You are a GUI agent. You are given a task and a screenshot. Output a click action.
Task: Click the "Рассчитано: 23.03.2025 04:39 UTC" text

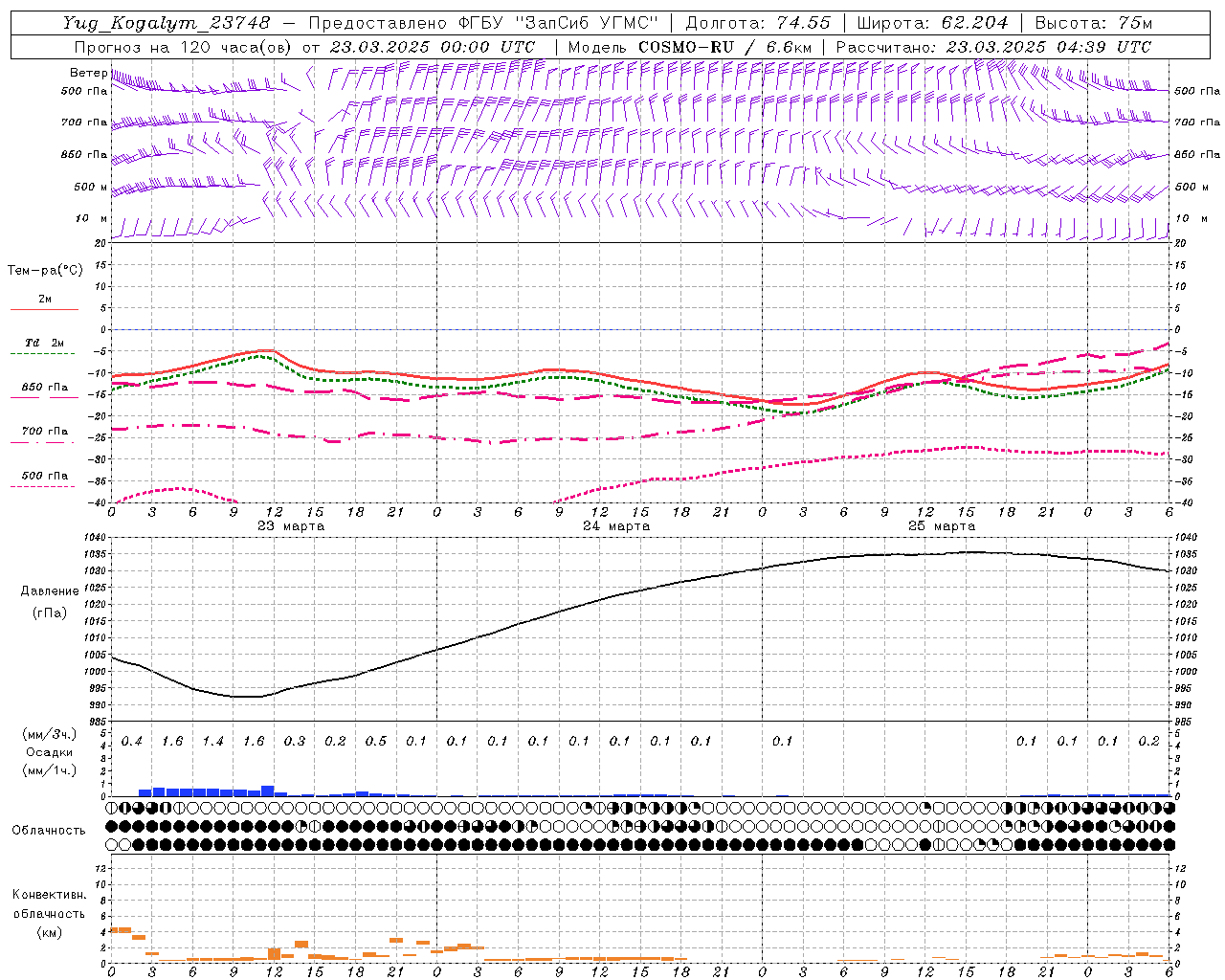[x=993, y=47]
